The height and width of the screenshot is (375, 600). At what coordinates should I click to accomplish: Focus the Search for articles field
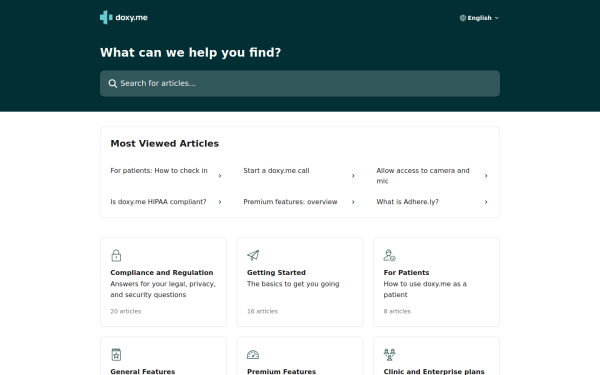[x=300, y=83]
